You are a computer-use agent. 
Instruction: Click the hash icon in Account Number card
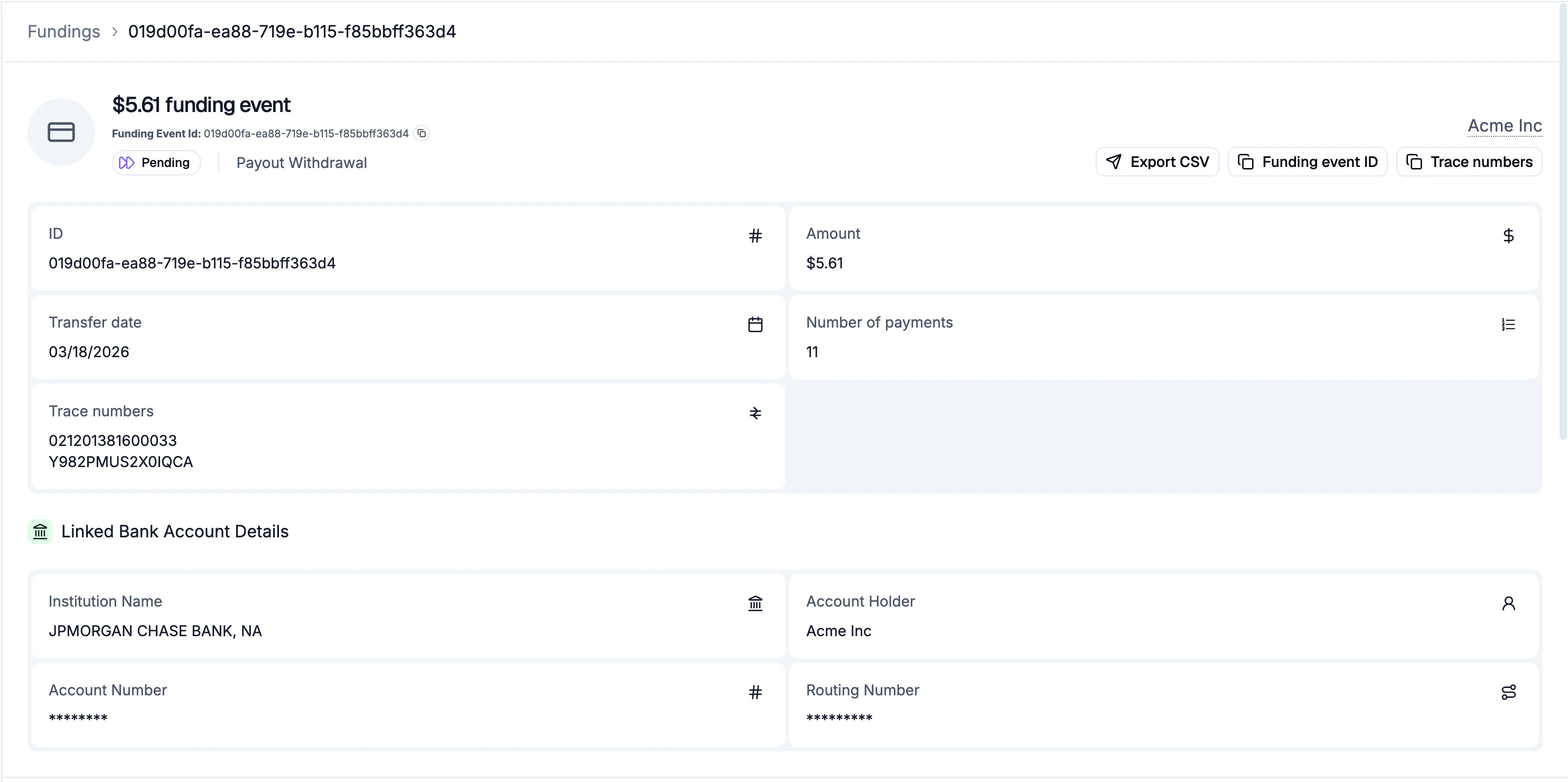tap(755, 692)
